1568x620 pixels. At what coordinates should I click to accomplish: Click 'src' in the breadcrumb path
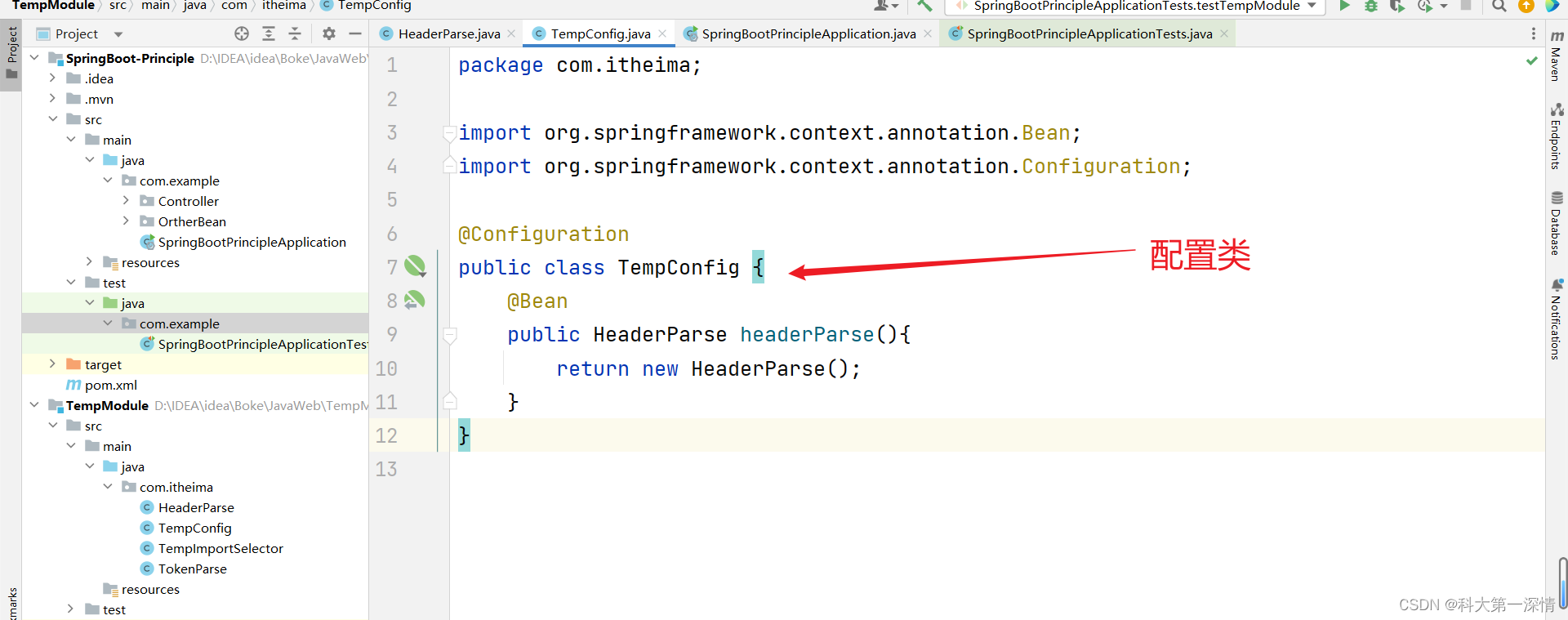click(118, 6)
